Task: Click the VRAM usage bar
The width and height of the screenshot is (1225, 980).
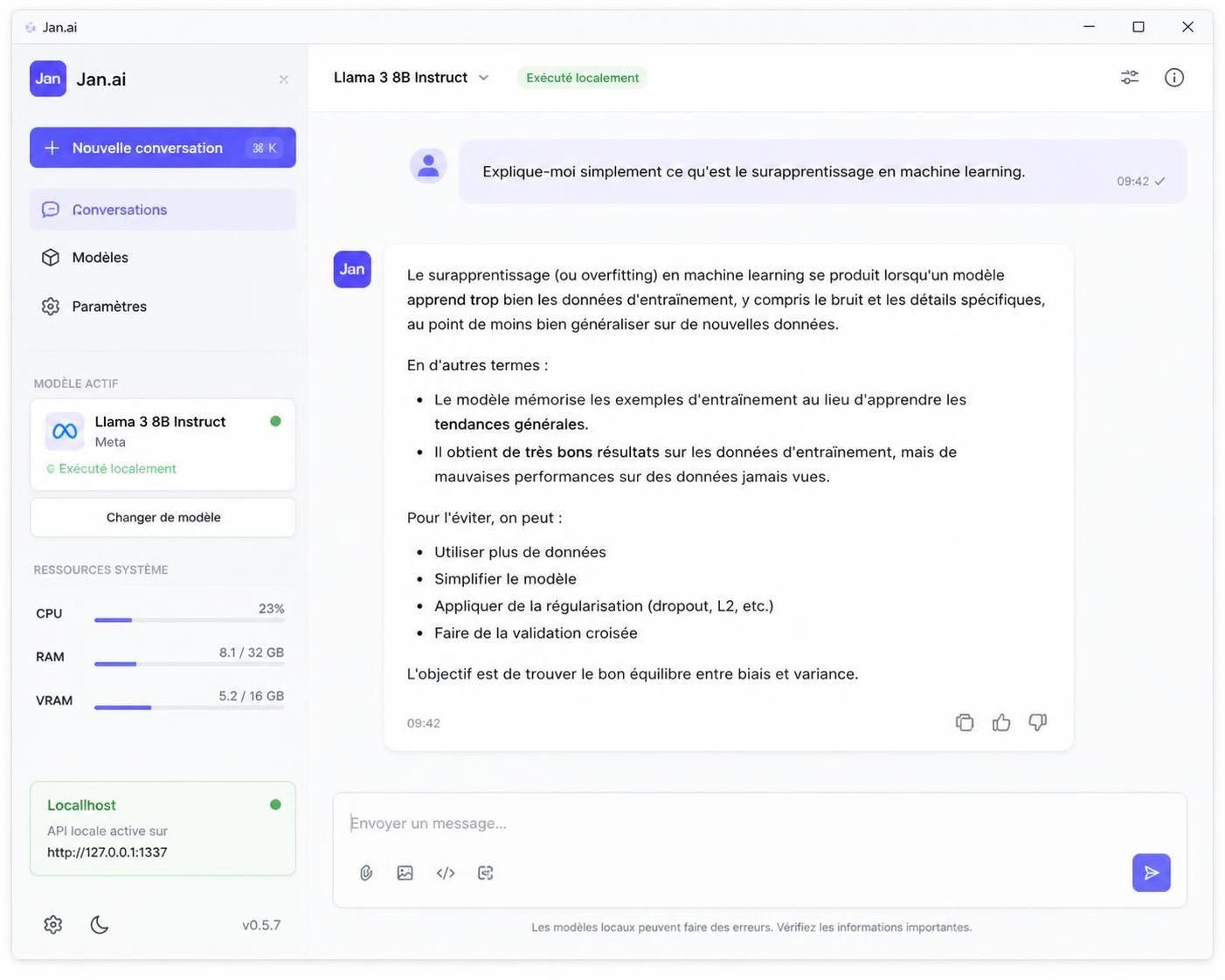Action: click(x=189, y=707)
